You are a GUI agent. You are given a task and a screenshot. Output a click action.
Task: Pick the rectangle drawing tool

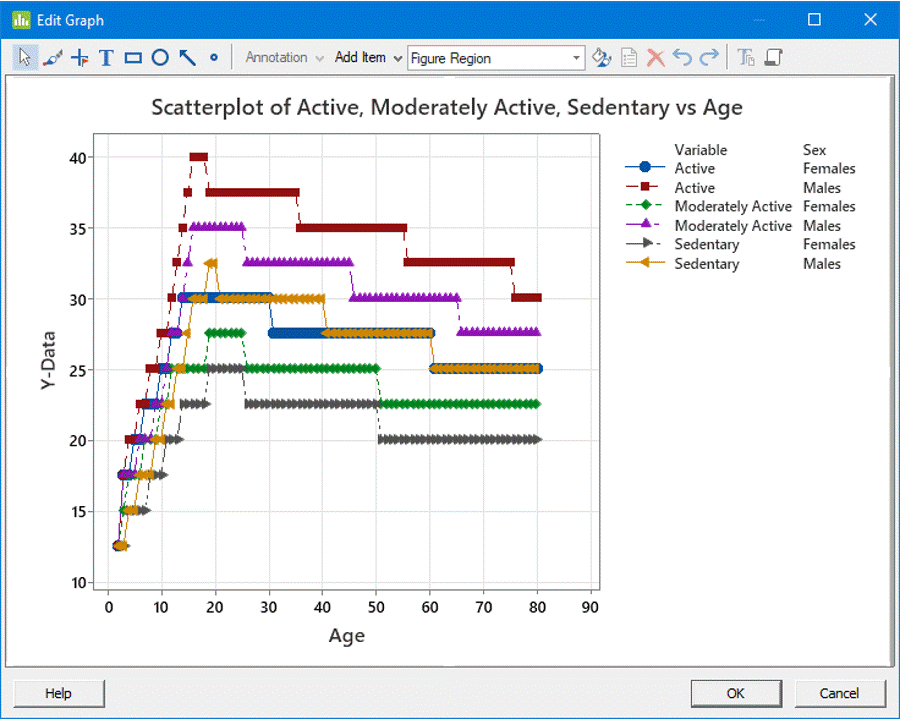(x=133, y=58)
